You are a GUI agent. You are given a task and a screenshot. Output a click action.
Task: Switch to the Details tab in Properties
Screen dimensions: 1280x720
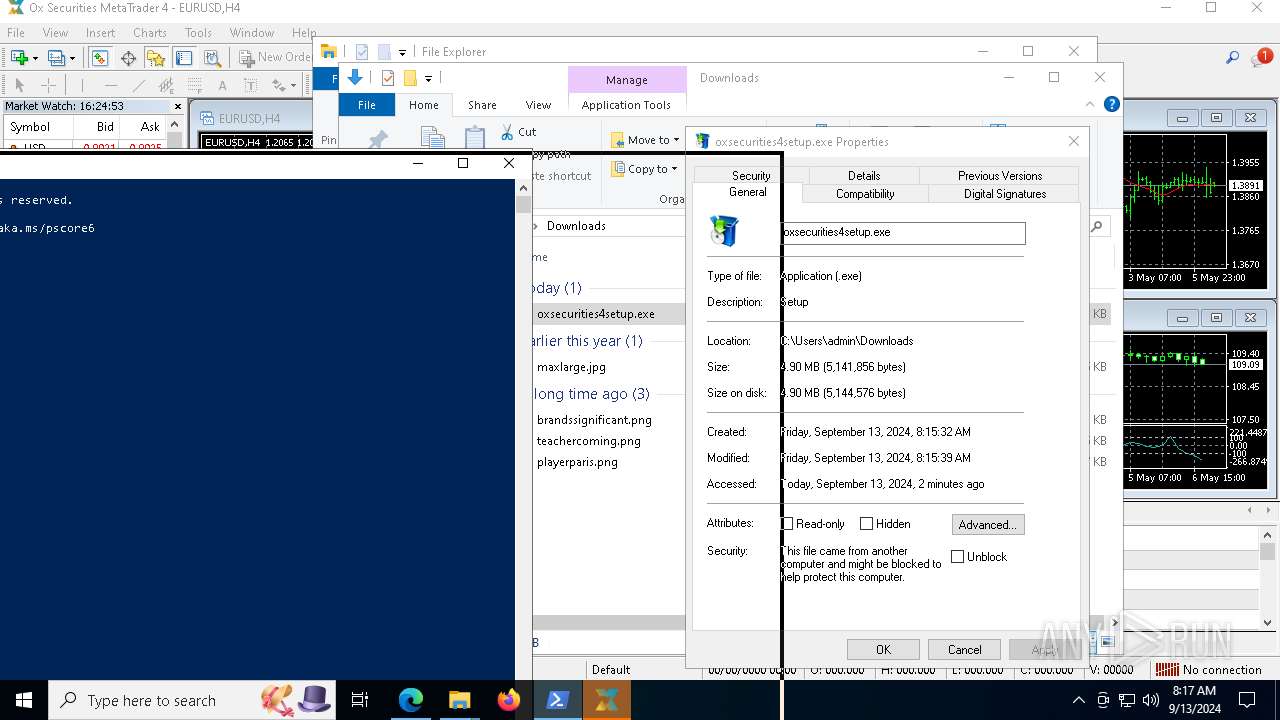click(x=864, y=175)
